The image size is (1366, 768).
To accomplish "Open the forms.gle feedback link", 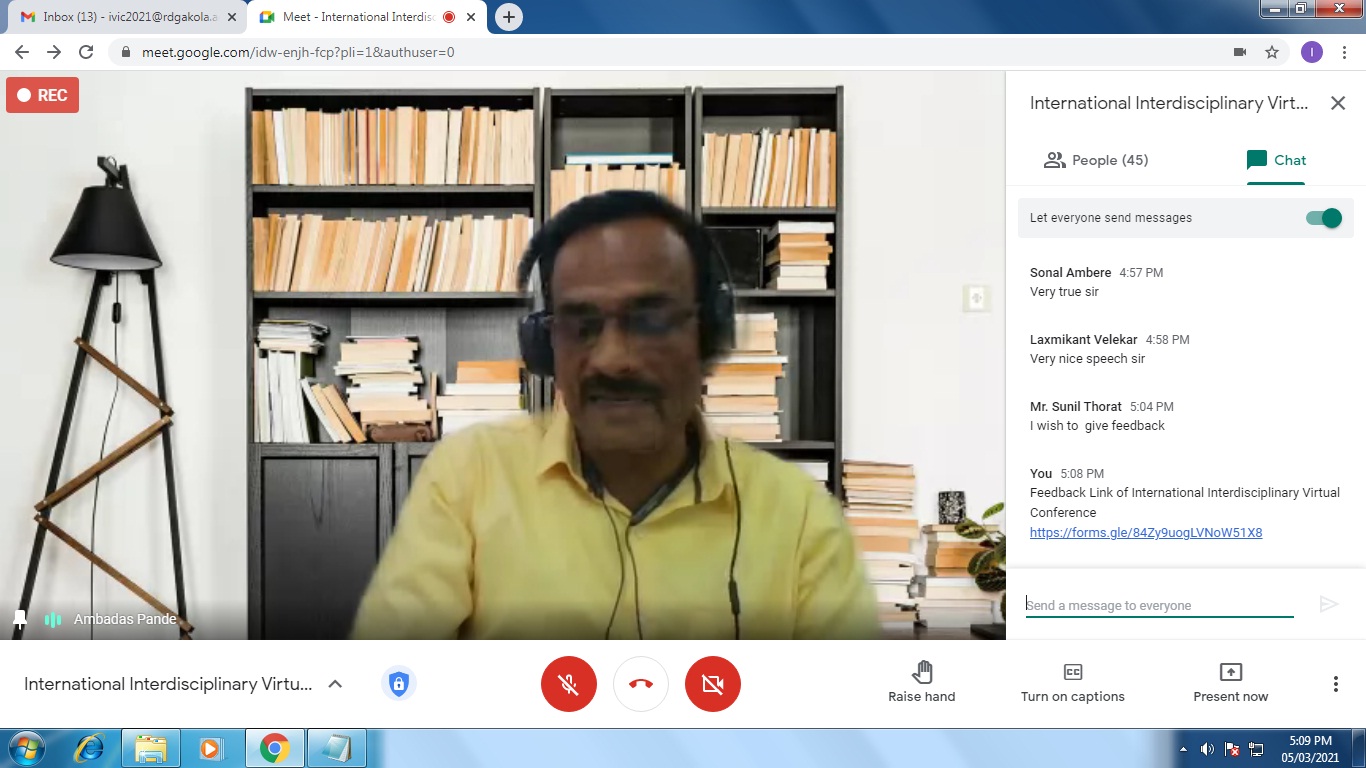I will click(1145, 533).
